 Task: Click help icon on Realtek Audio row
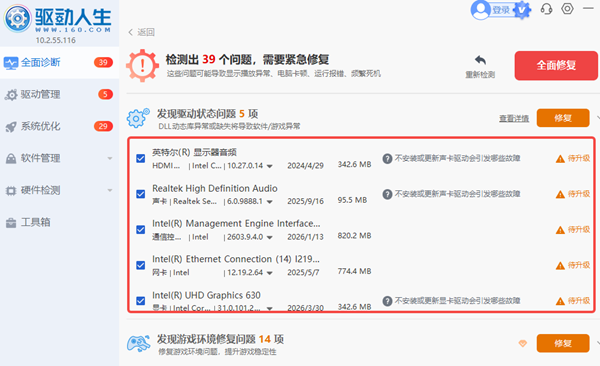tap(387, 194)
